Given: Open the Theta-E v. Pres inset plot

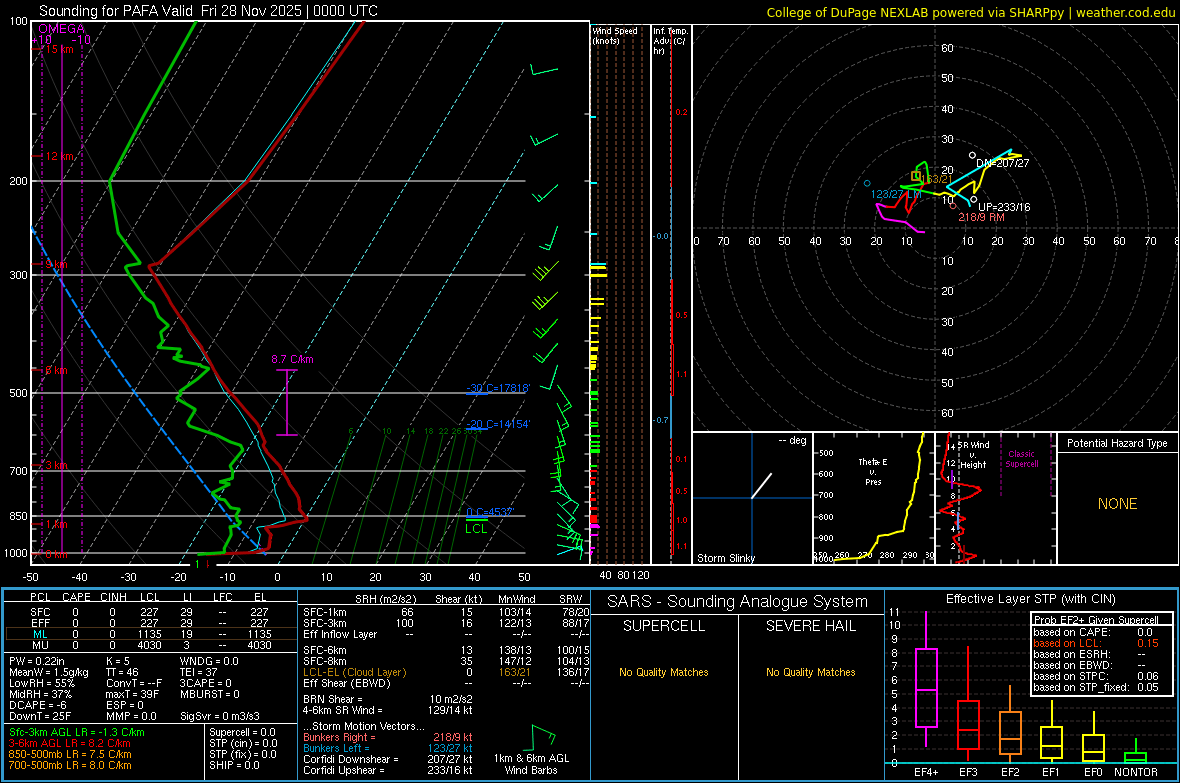Looking at the screenshot, I should pos(874,498).
